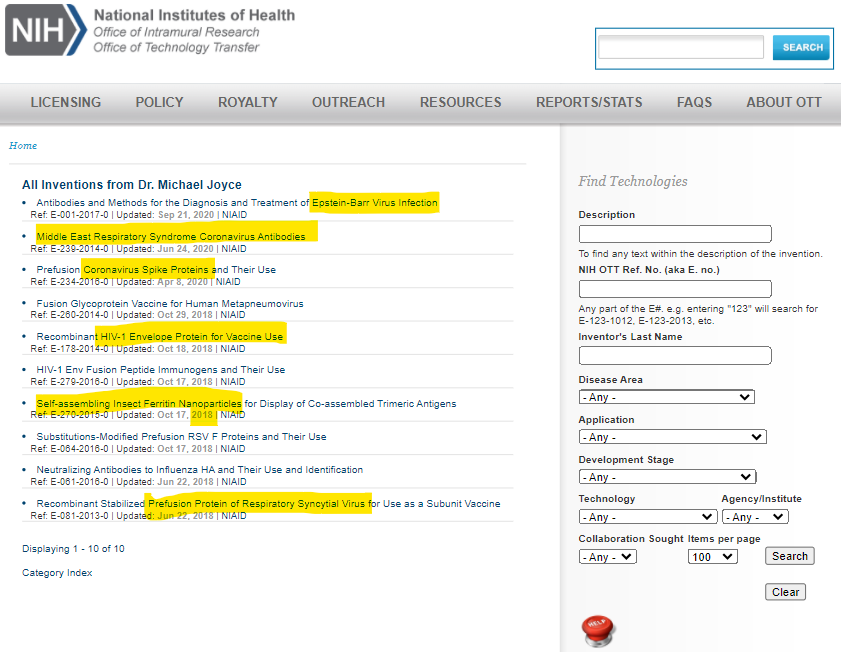
Task: Click the reference text 'E-178-2014-0'
Action: pyautogui.click(x=79, y=349)
